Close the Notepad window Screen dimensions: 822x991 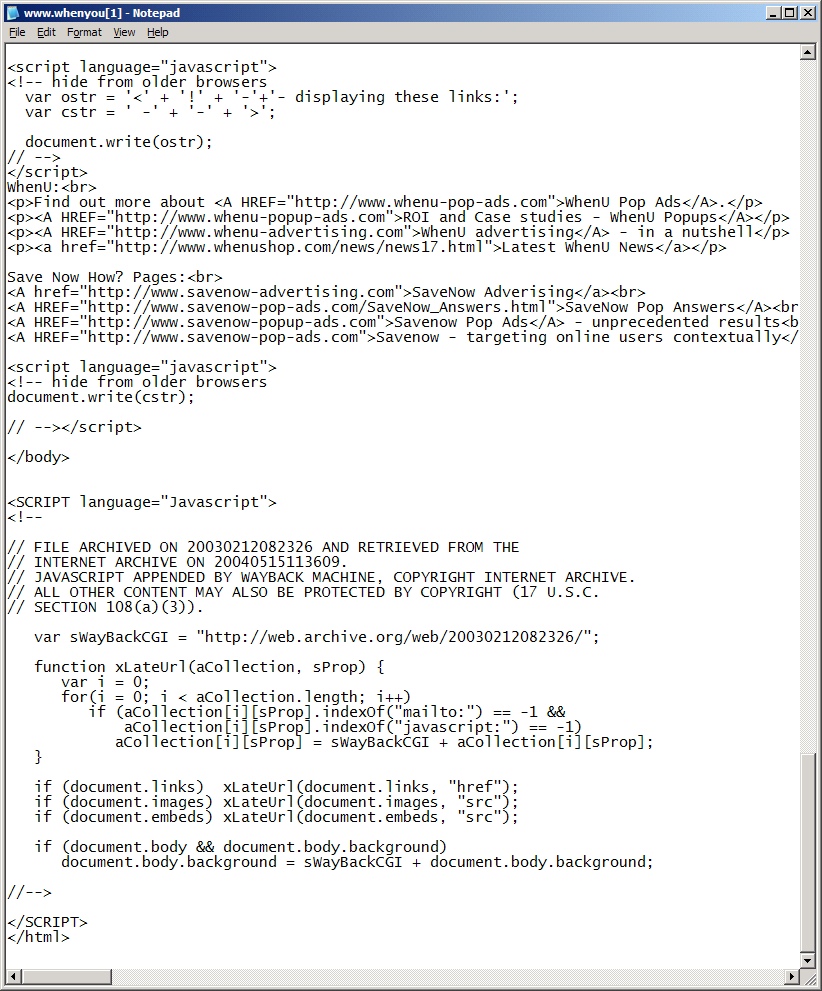(x=807, y=13)
